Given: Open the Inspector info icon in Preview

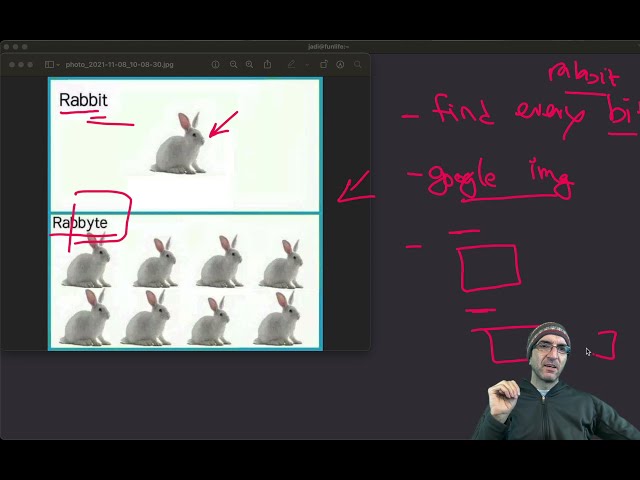Looking at the screenshot, I should 216,64.
